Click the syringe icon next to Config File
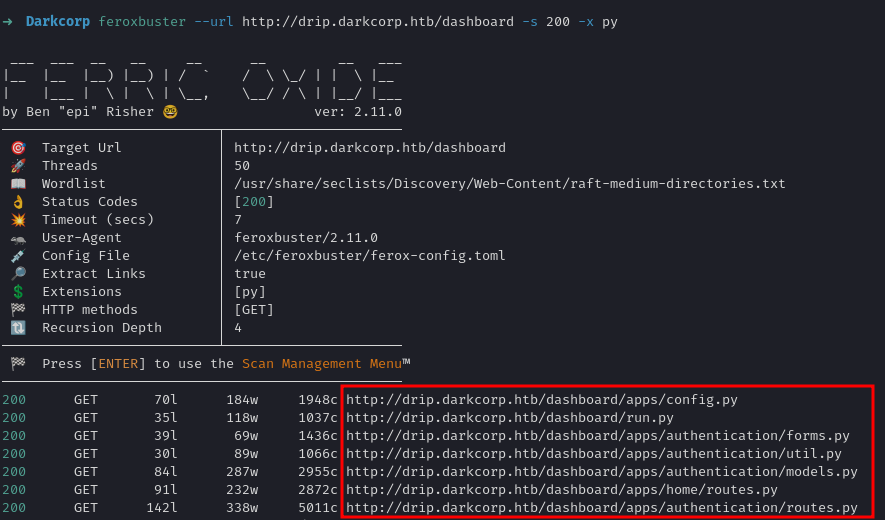885x520 pixels. click(18, 256)
